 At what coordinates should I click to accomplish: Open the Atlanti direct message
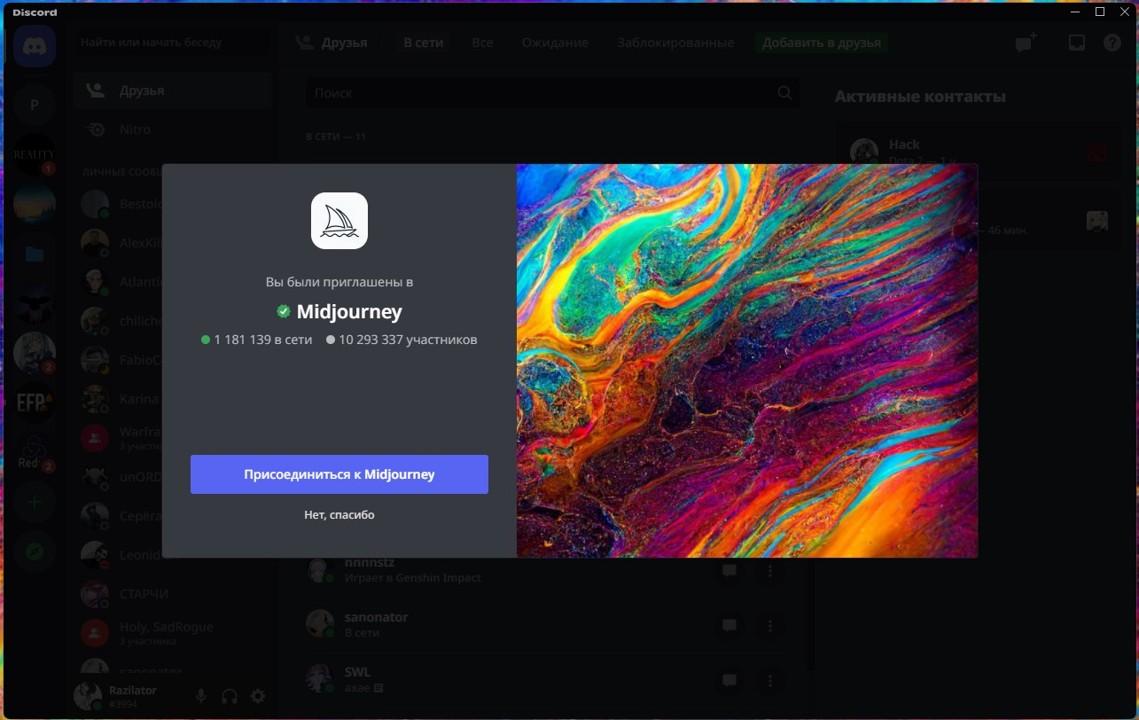click(x=123, y=282)
